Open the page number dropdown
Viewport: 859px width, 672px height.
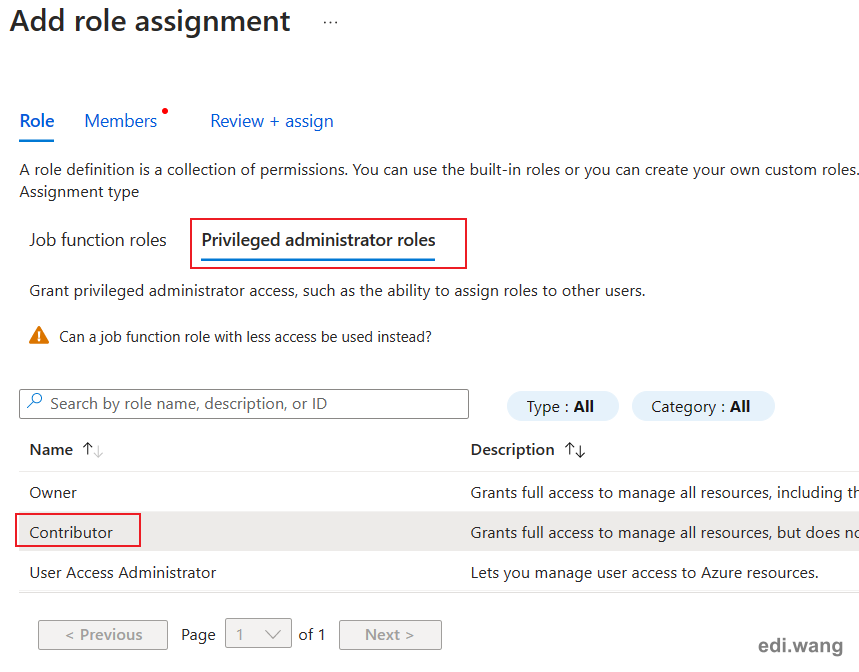pyautogui.click(x=258, y=634)
